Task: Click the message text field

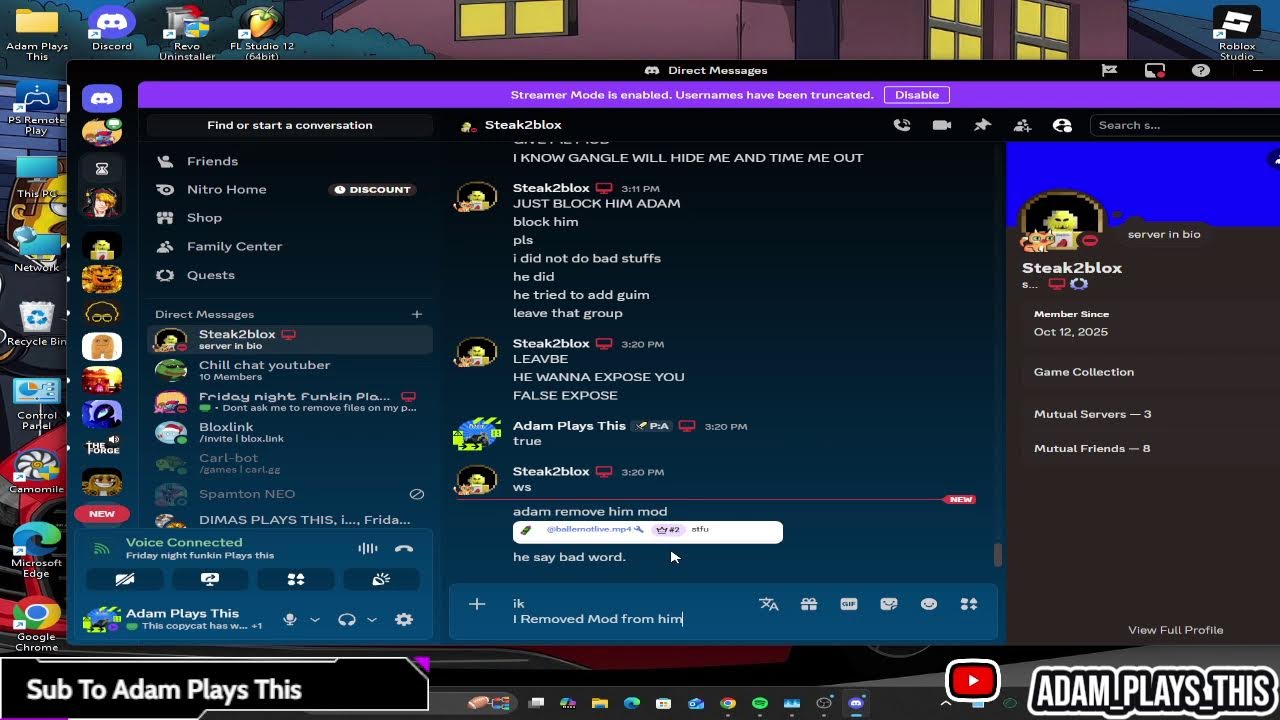Action: (630, 611)
